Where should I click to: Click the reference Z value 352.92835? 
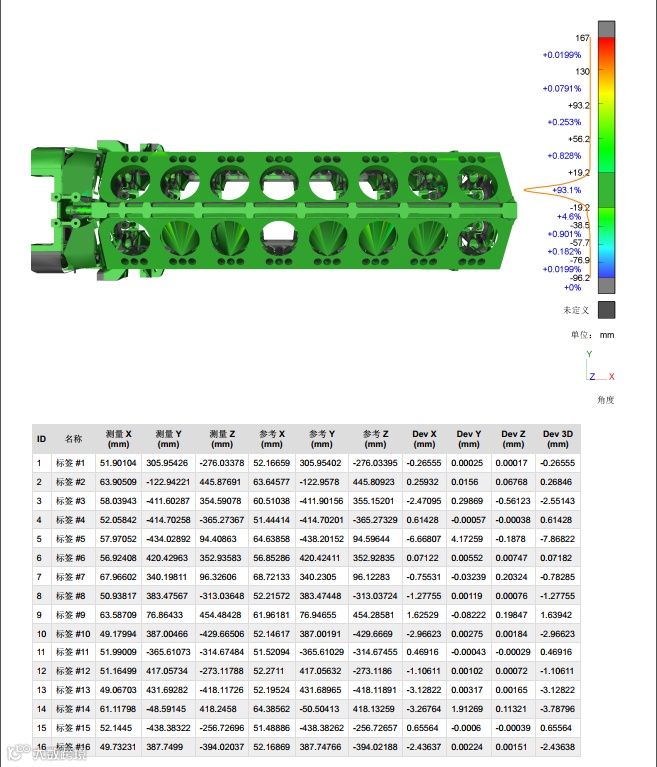[375, 558]
